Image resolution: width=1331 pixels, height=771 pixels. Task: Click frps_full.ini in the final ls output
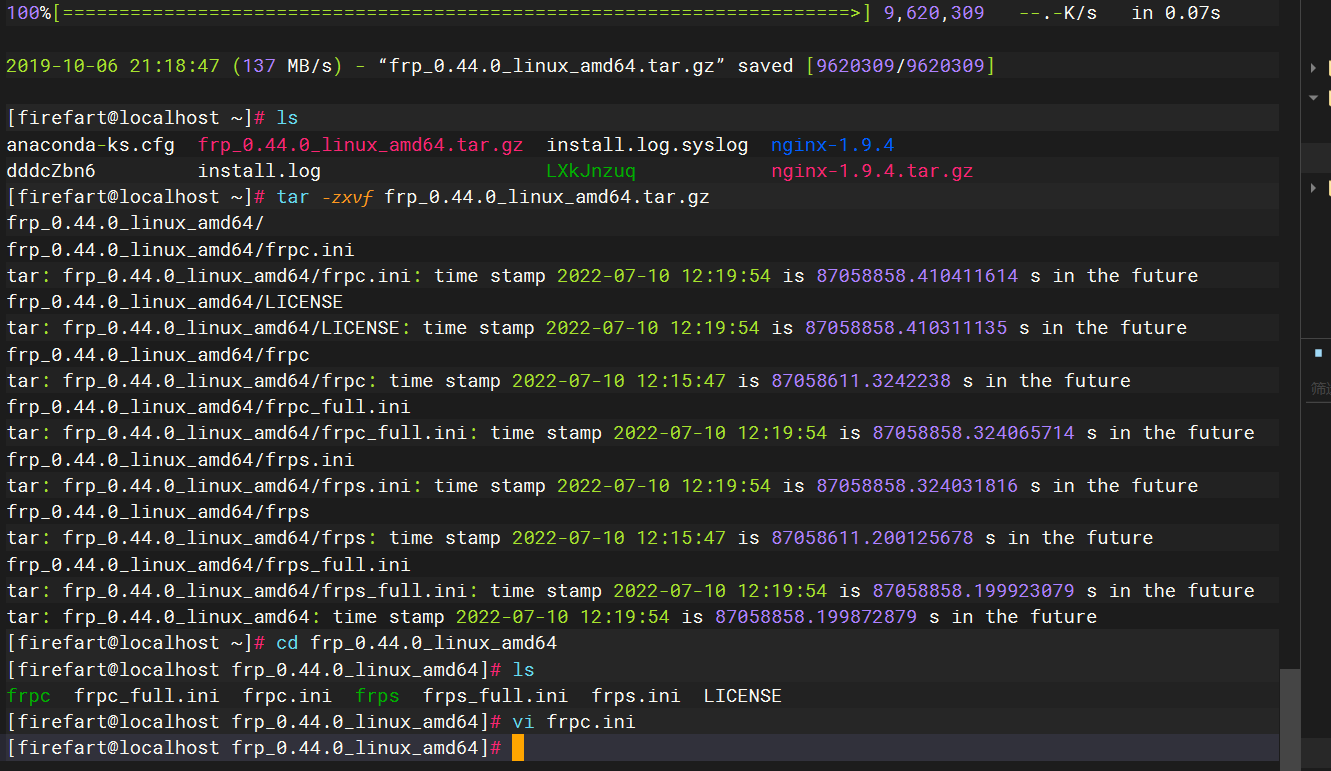(x=495, y=696)
